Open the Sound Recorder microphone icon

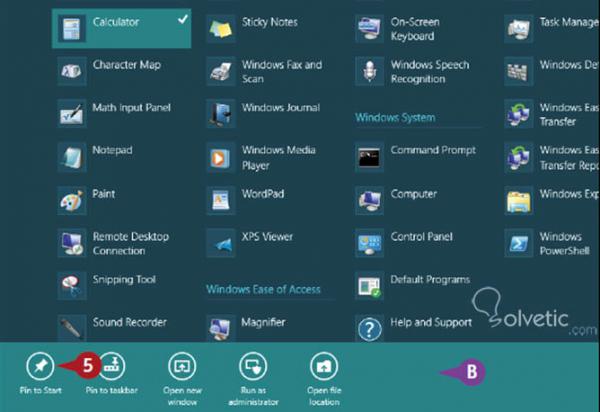coord(72,328)
